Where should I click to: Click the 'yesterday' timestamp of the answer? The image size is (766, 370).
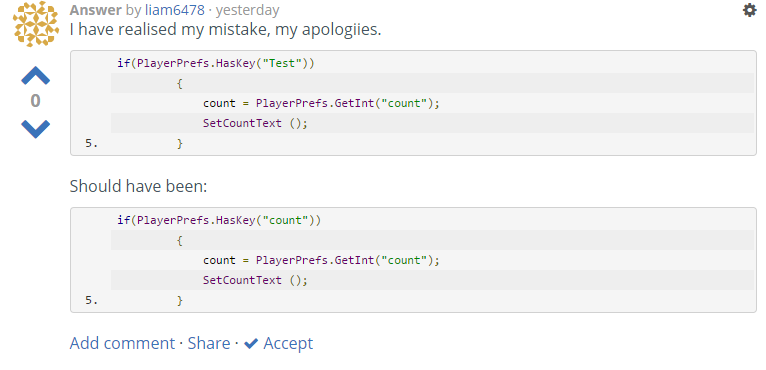pyautogui.click(x=248, y=10)
